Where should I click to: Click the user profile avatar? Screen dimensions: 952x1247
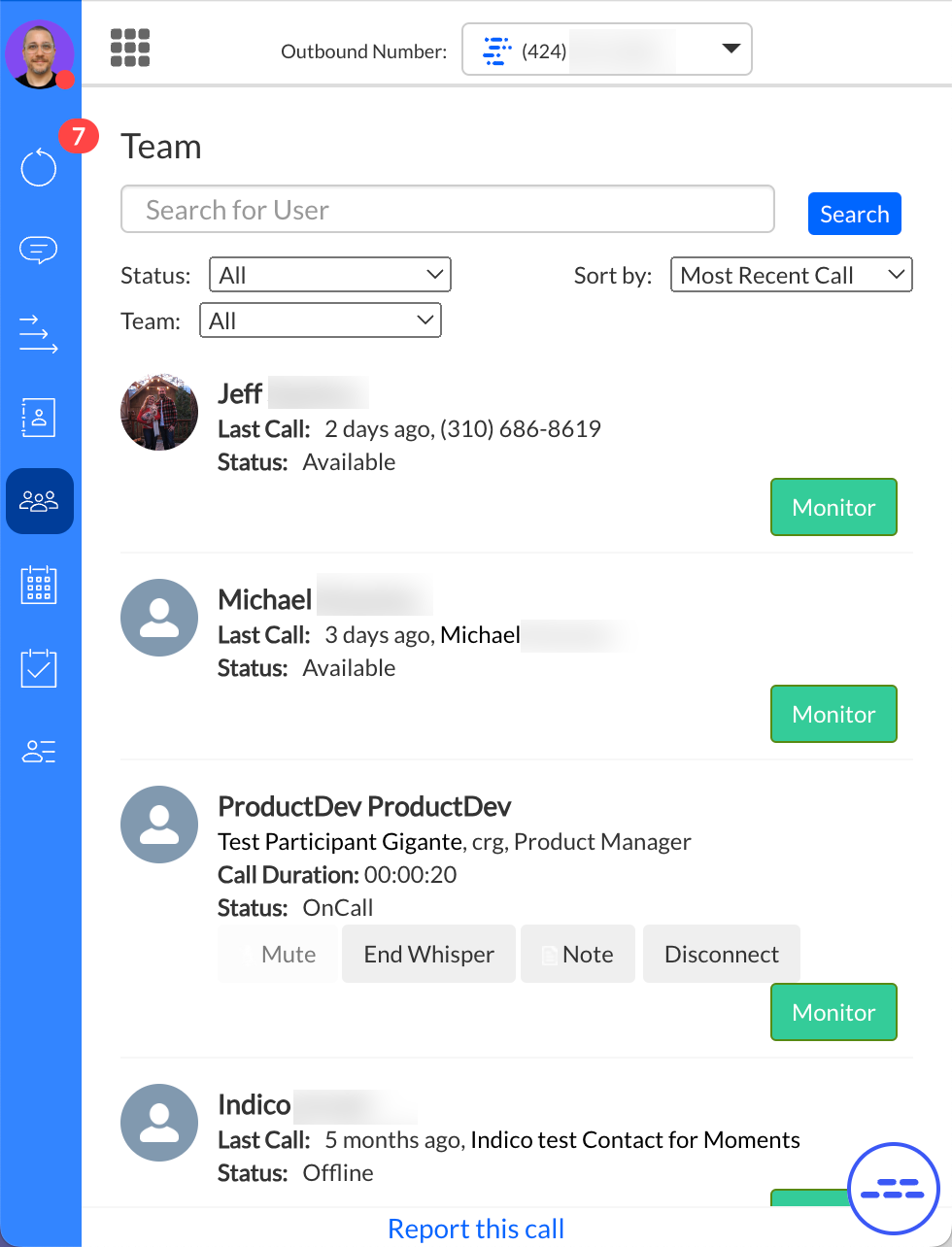pos(40,54)
